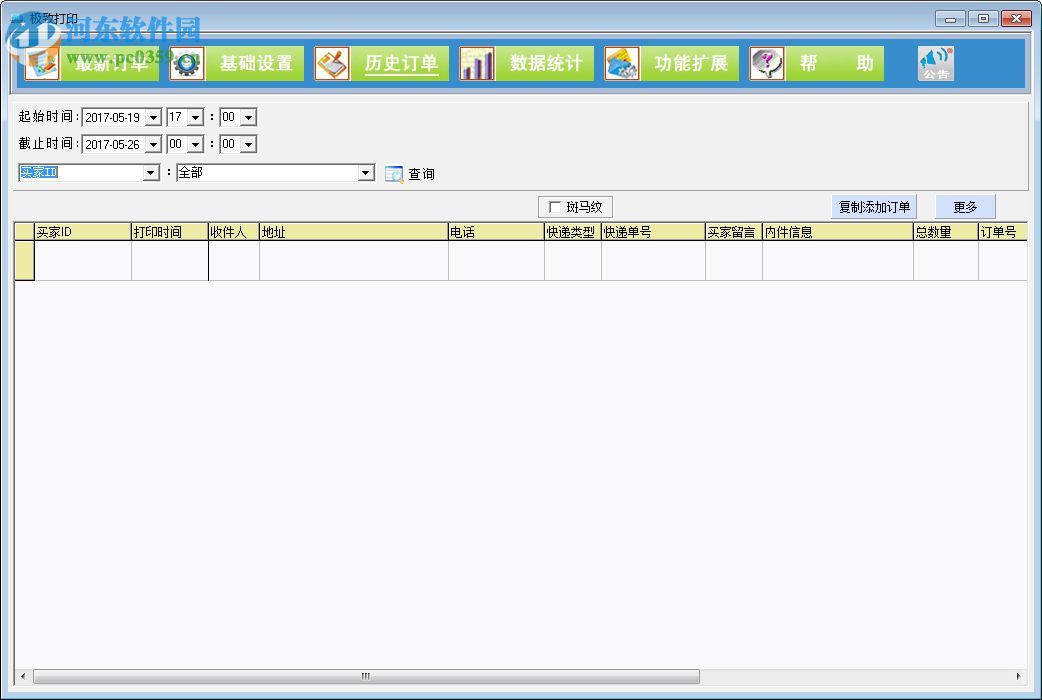Click the 内件信息 column header

tap(838, 232)
